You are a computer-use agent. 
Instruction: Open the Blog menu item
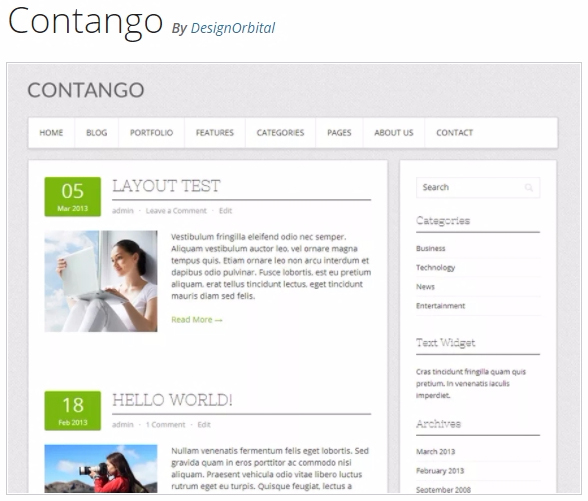(97, 133)
